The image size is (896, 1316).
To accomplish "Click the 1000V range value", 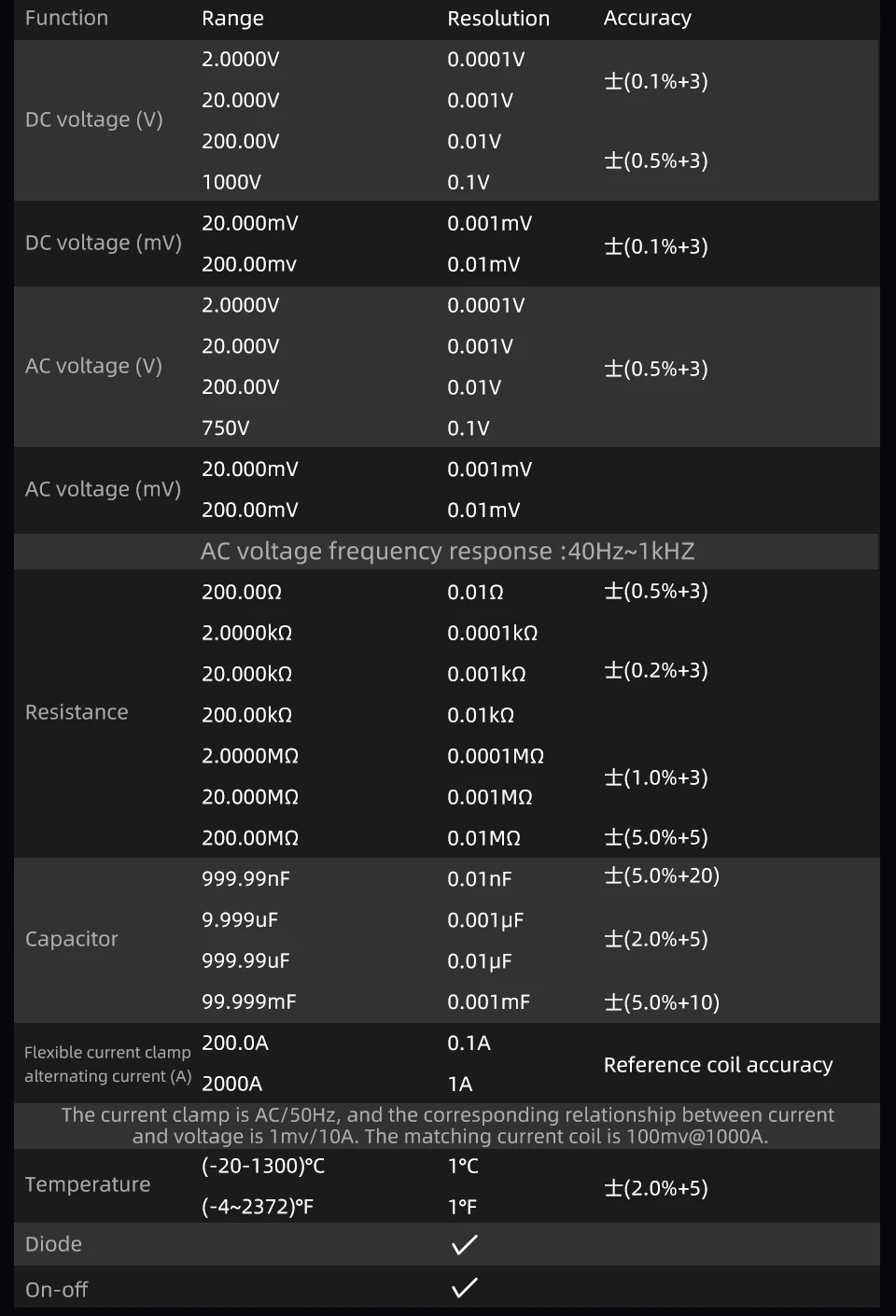I will point(231,182).
